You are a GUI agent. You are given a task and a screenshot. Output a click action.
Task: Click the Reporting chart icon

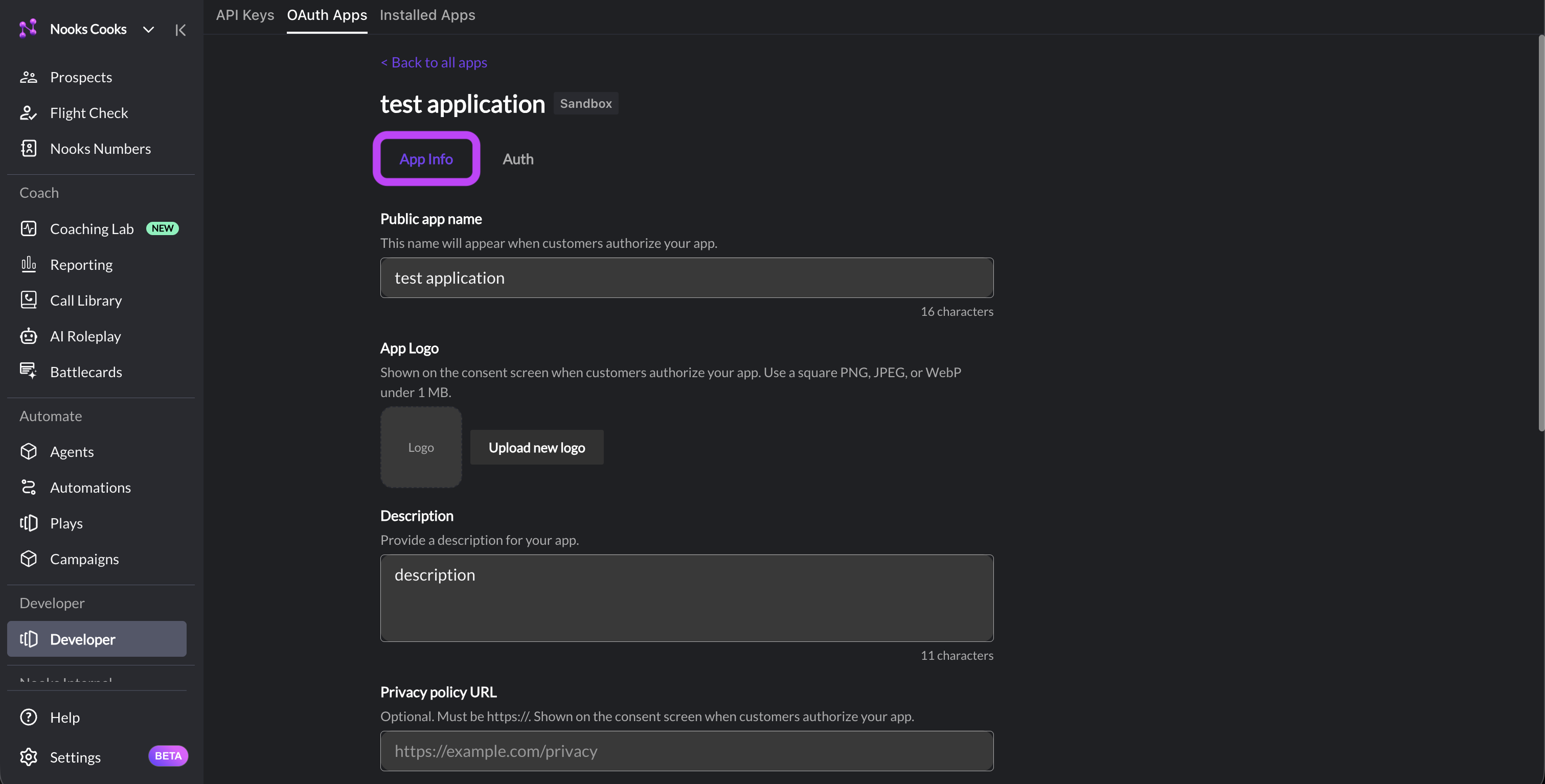point(28,264)
